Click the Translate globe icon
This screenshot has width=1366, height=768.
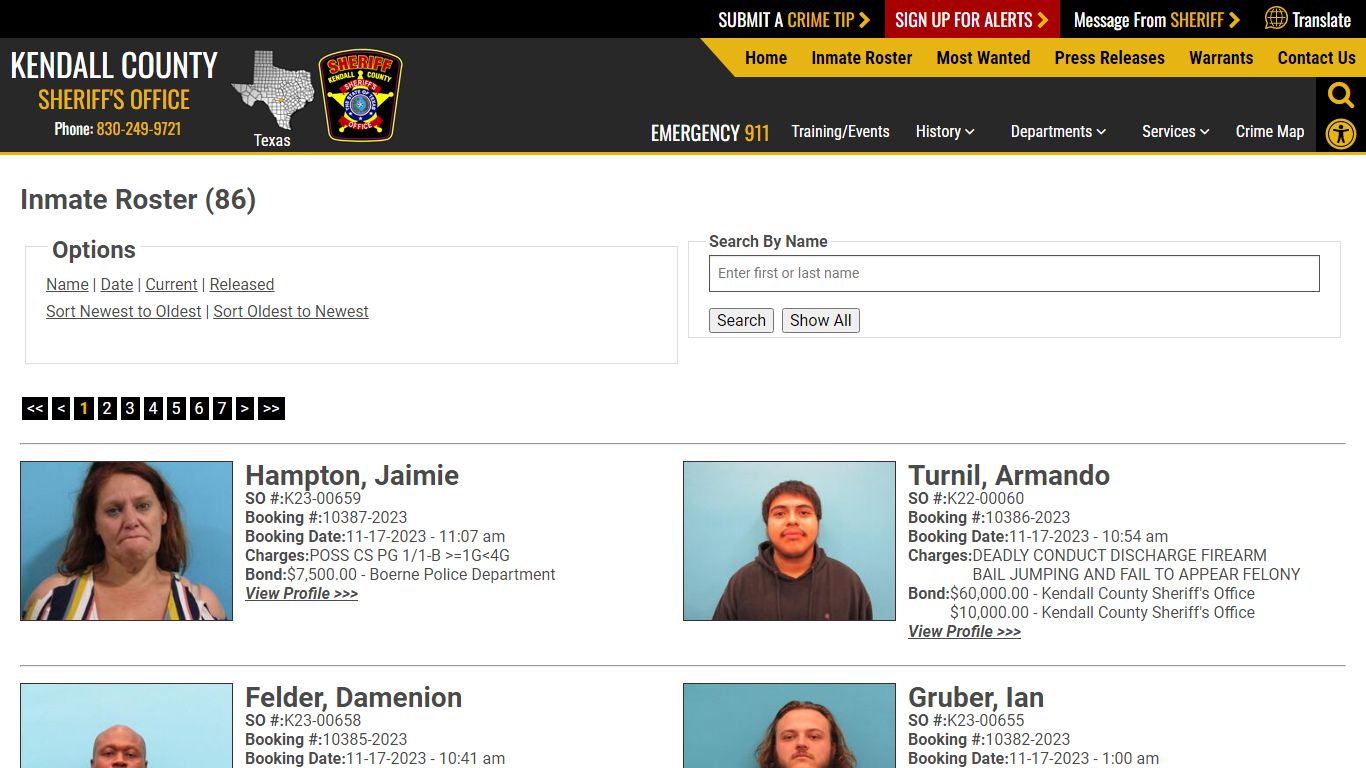pyautogui.click(x=1276, y=18)
